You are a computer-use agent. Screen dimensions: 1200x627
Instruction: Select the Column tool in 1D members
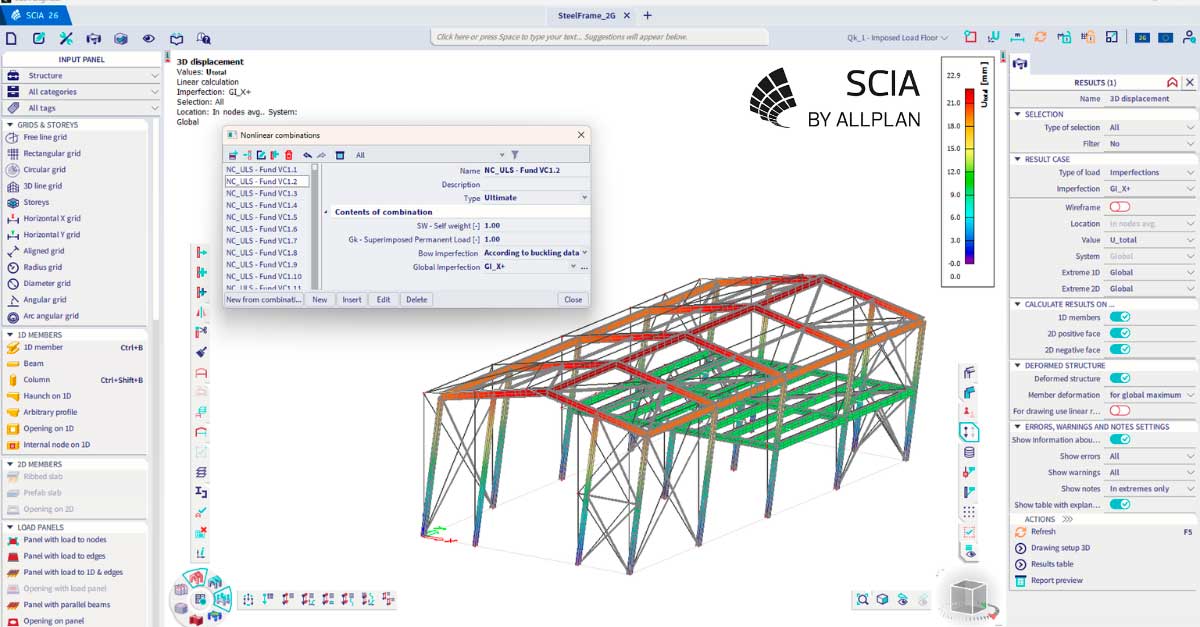(x=36, y=380)
